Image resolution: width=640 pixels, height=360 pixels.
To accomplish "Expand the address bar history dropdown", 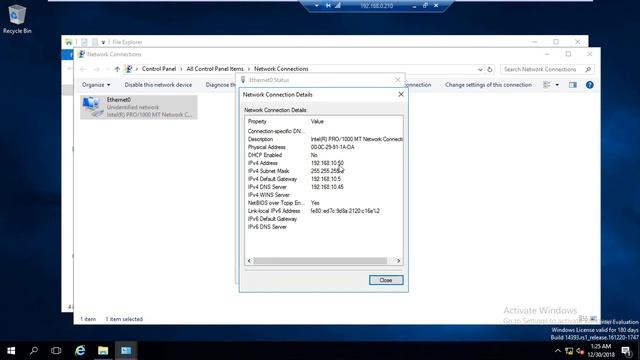I will [x=480, y=69].
